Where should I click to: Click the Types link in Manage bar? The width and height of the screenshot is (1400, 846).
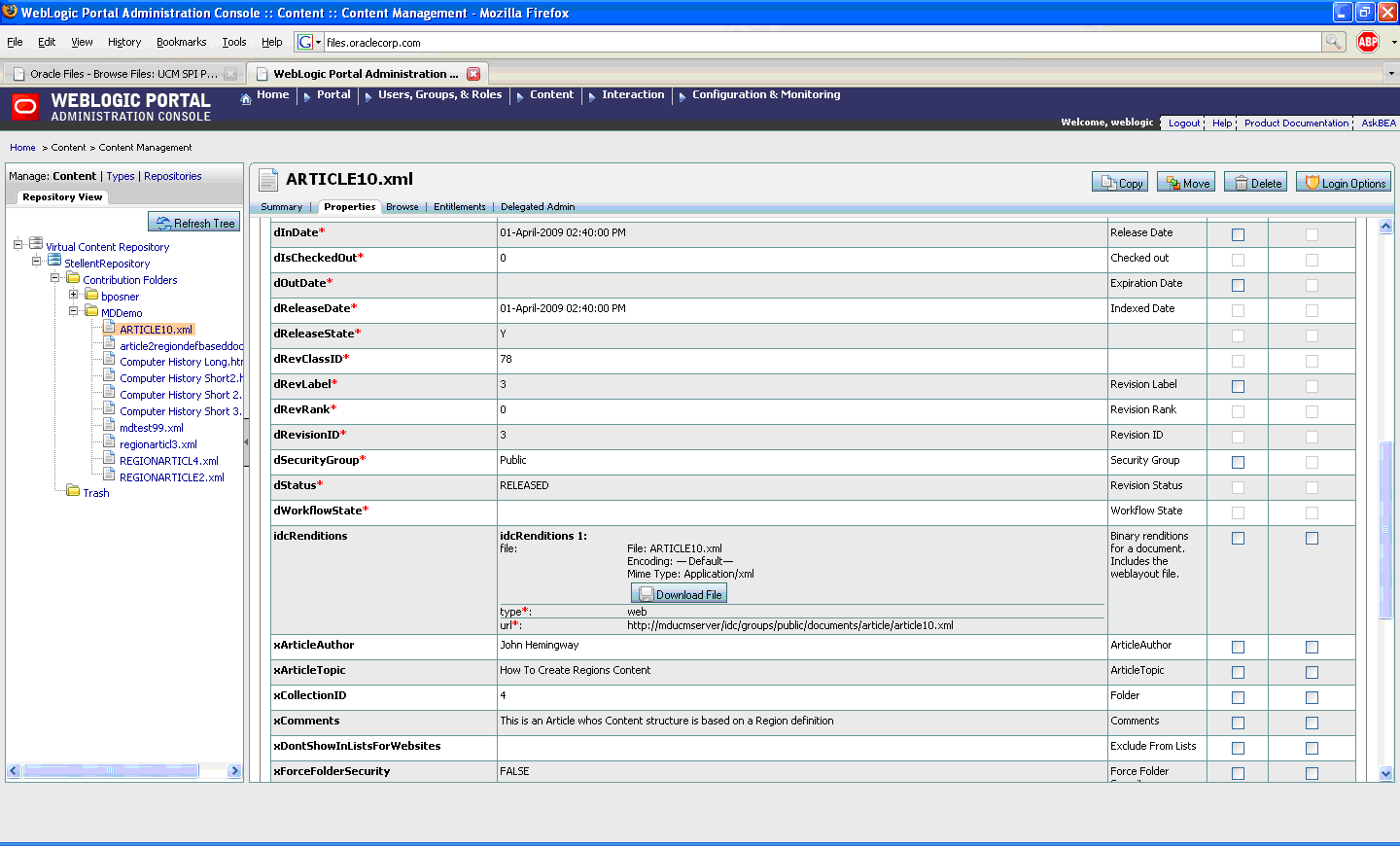click(x=121, y=176)
